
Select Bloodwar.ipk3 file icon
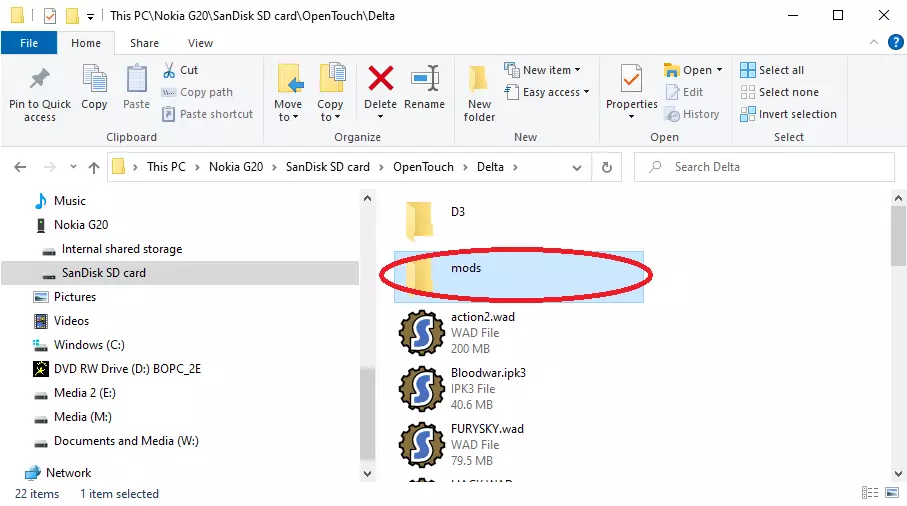pyautogui.click(x=422, y=389)
